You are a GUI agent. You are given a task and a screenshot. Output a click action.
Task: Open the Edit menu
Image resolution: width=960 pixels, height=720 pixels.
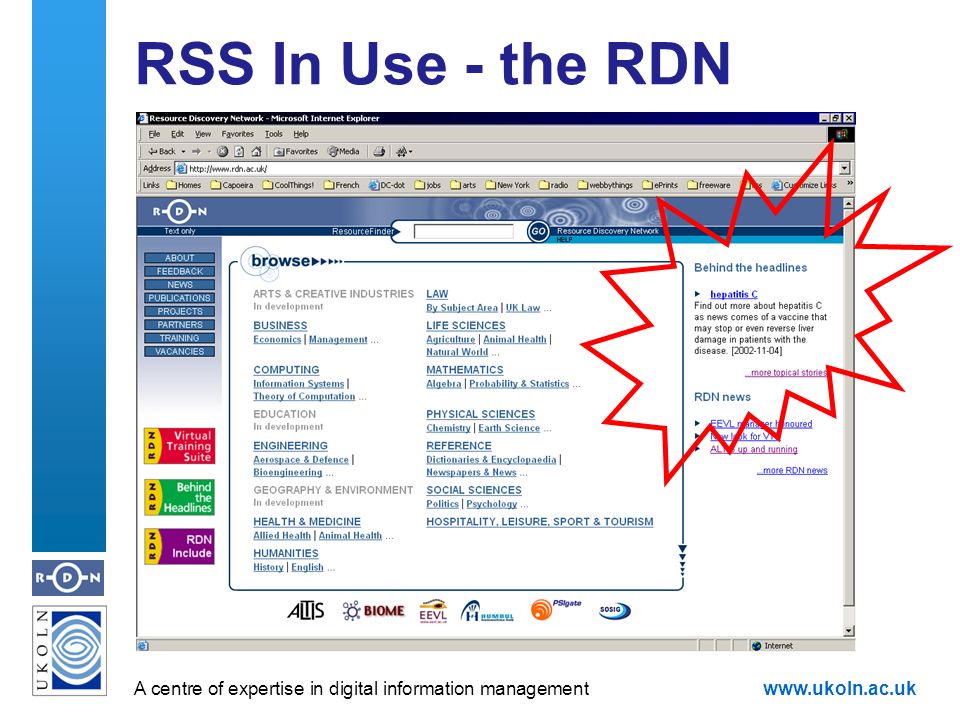[x=177, y=134]
